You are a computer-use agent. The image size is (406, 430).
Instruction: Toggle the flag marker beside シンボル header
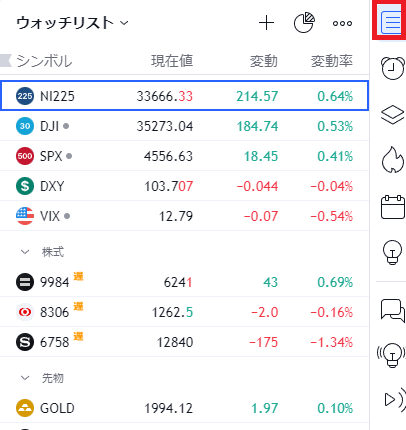pyautogui.click(x=6, y=60)
